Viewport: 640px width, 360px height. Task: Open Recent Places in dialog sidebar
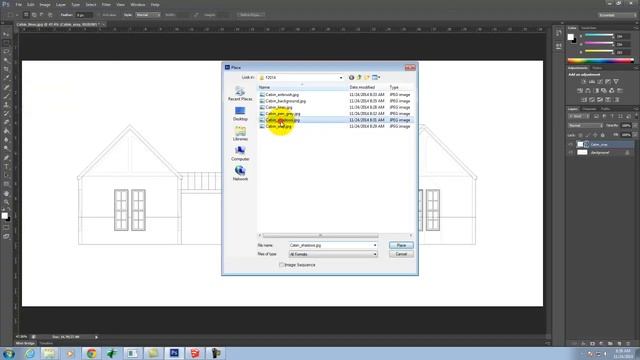pos(240,94)
